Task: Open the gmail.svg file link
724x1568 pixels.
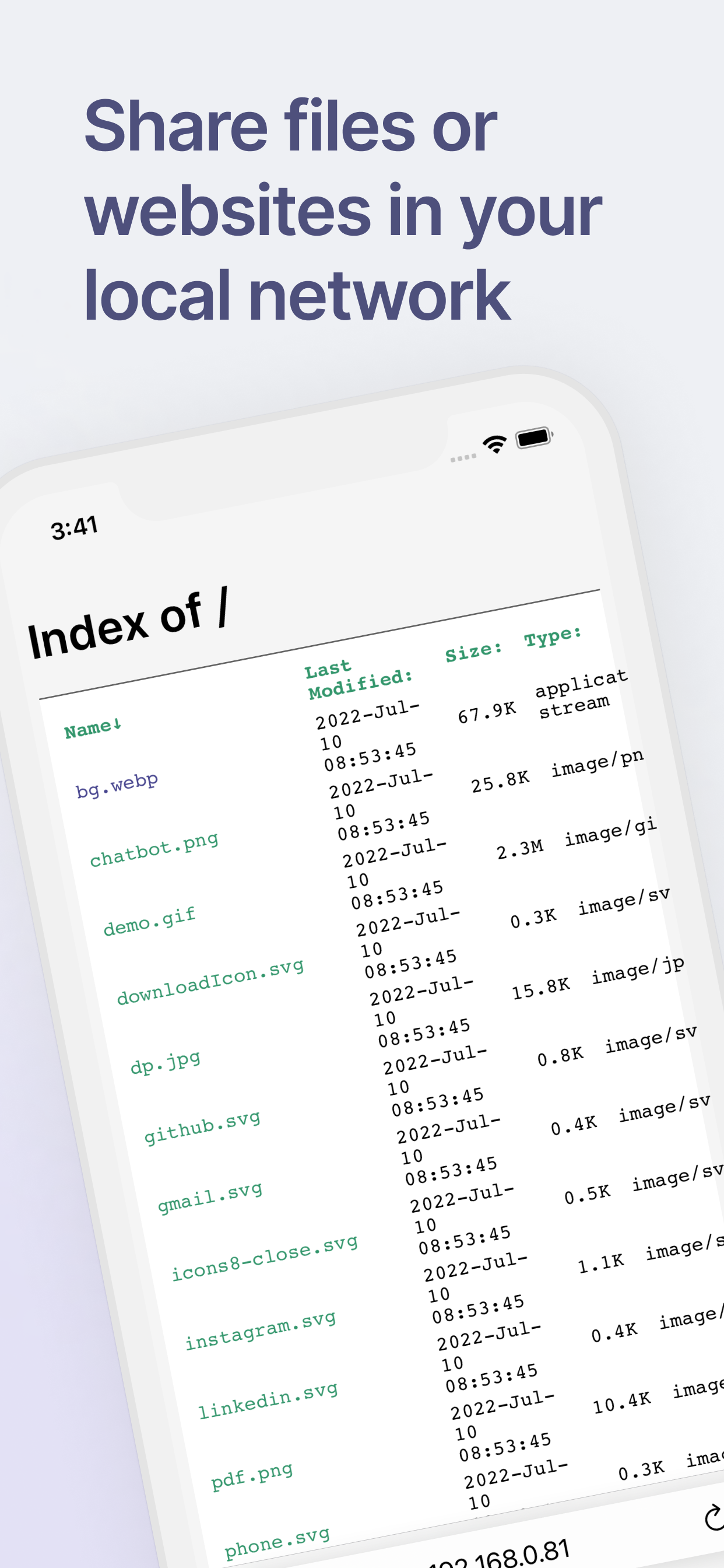Action: (x=210, y=1196)
